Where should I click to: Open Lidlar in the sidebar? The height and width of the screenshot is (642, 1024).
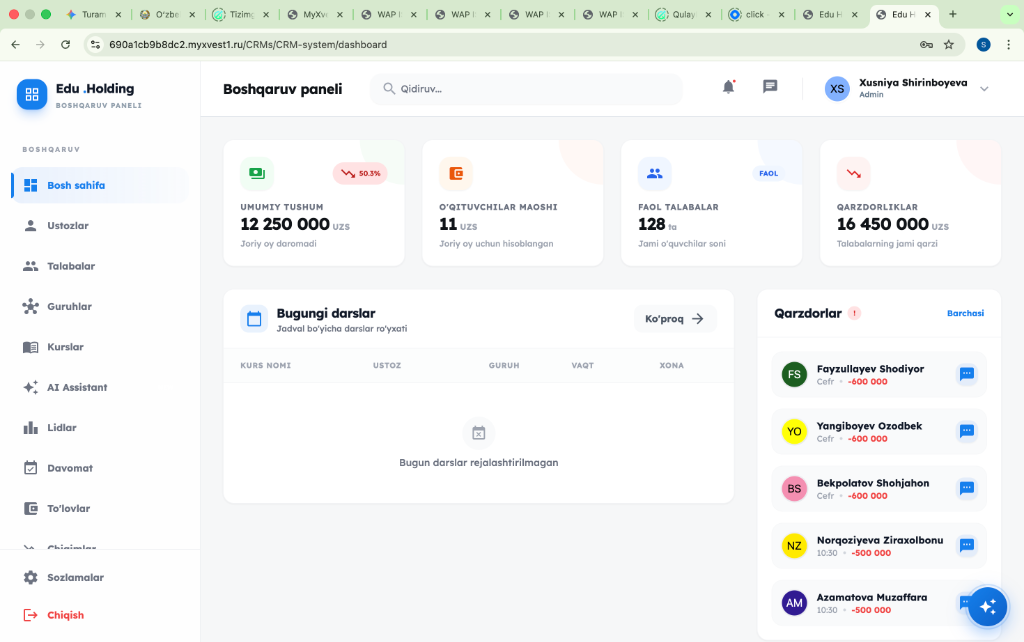(100, 428)
